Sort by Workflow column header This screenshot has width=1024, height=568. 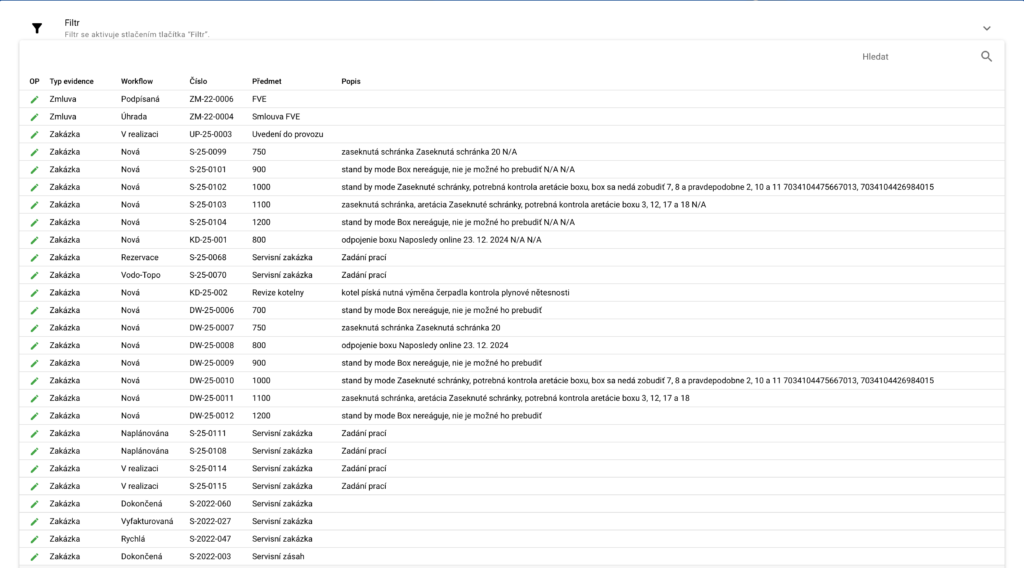[137, 81]
